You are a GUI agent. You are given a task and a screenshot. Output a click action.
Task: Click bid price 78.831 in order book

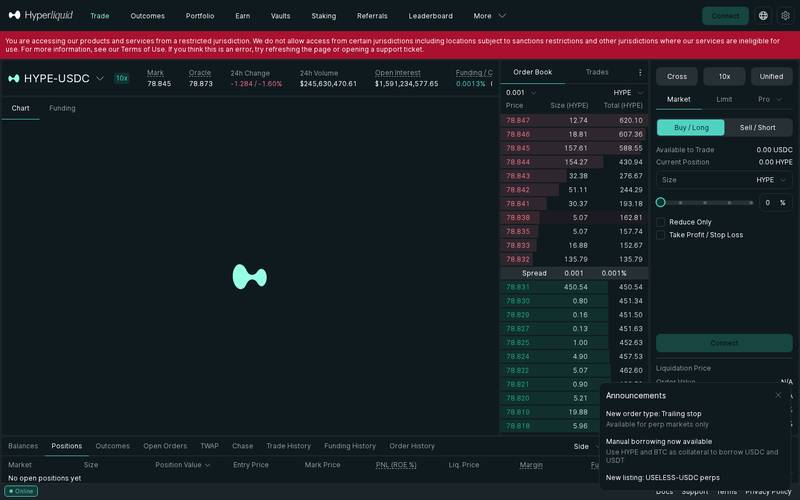pyautogui.click(x=518, y=287)
